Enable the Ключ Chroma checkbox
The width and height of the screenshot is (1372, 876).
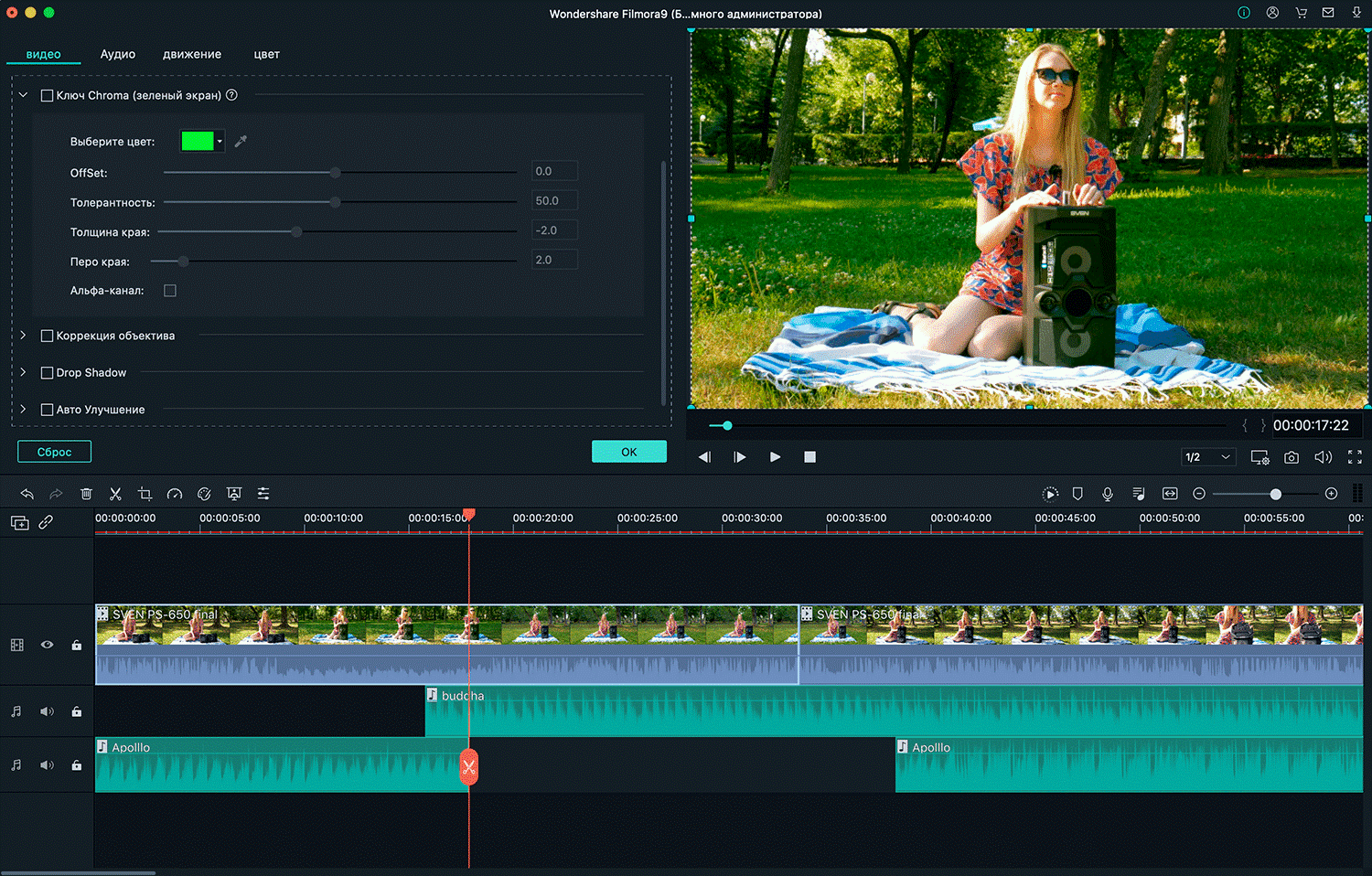tap(47, 95)
